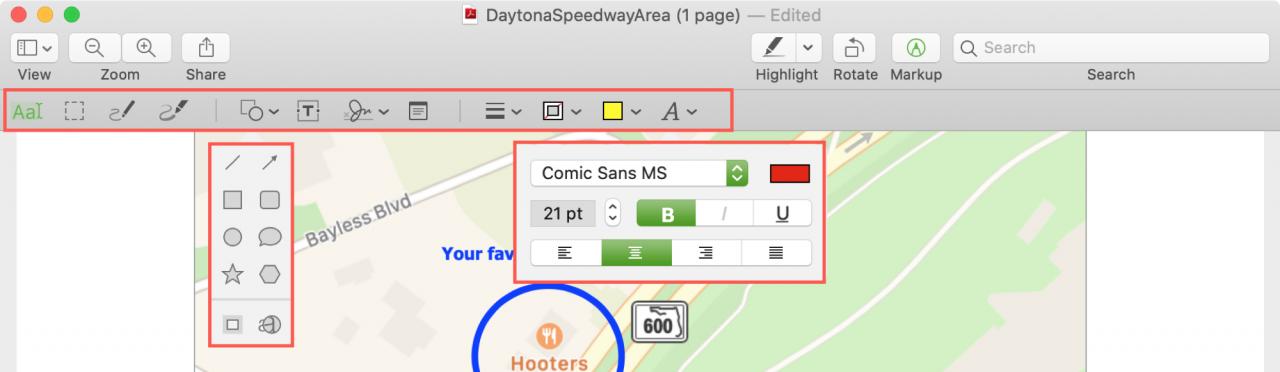
Task: Insert a Text box annotation
Action: tap(307, 111)
